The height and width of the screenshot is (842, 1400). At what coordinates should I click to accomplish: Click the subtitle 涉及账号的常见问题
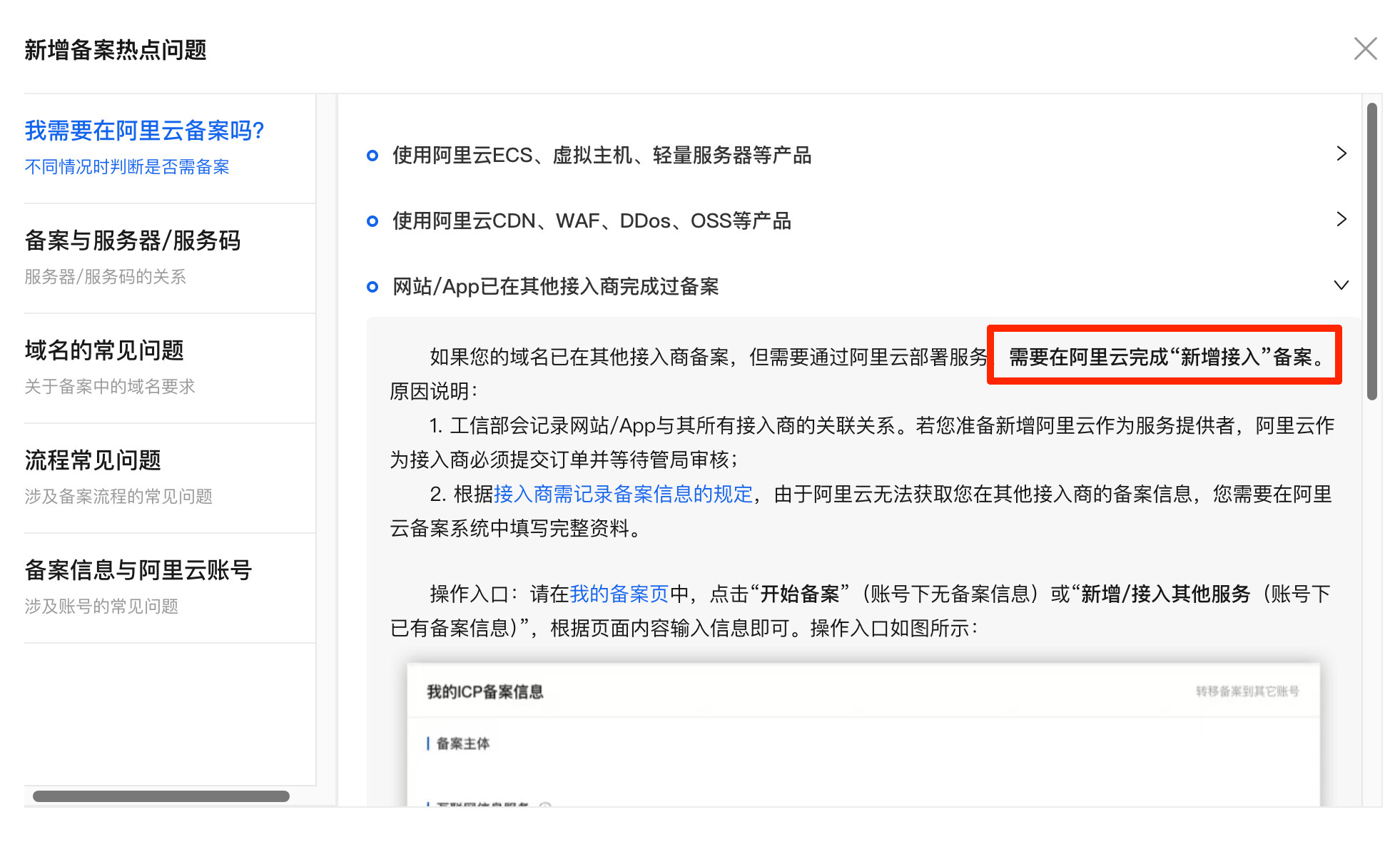tap(101, 607)
